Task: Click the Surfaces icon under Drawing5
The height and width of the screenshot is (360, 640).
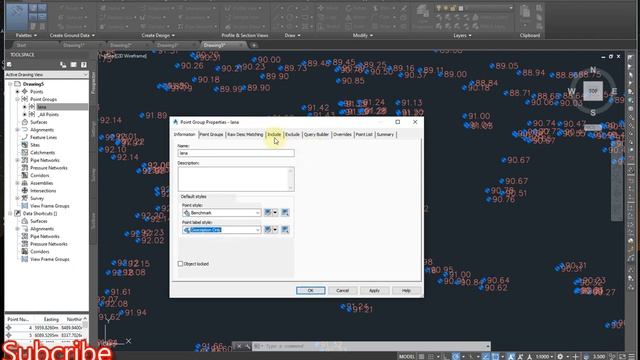Action: (24, 122)
